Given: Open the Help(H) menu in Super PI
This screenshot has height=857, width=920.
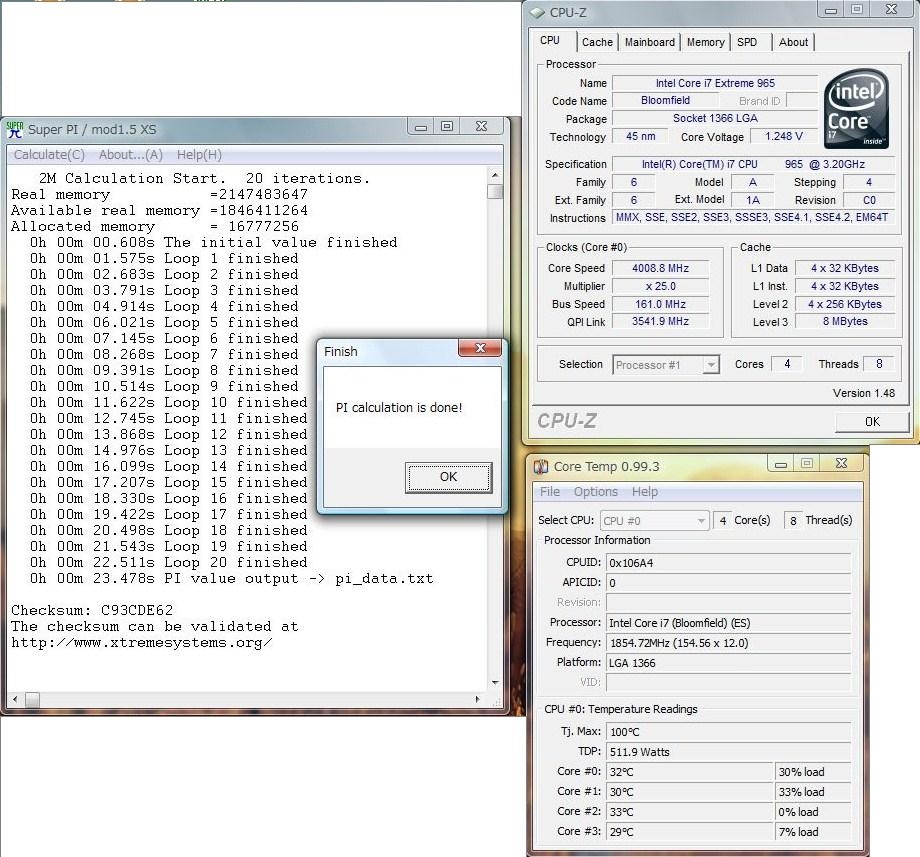Looking at the screenshot, I should (199, 155).
